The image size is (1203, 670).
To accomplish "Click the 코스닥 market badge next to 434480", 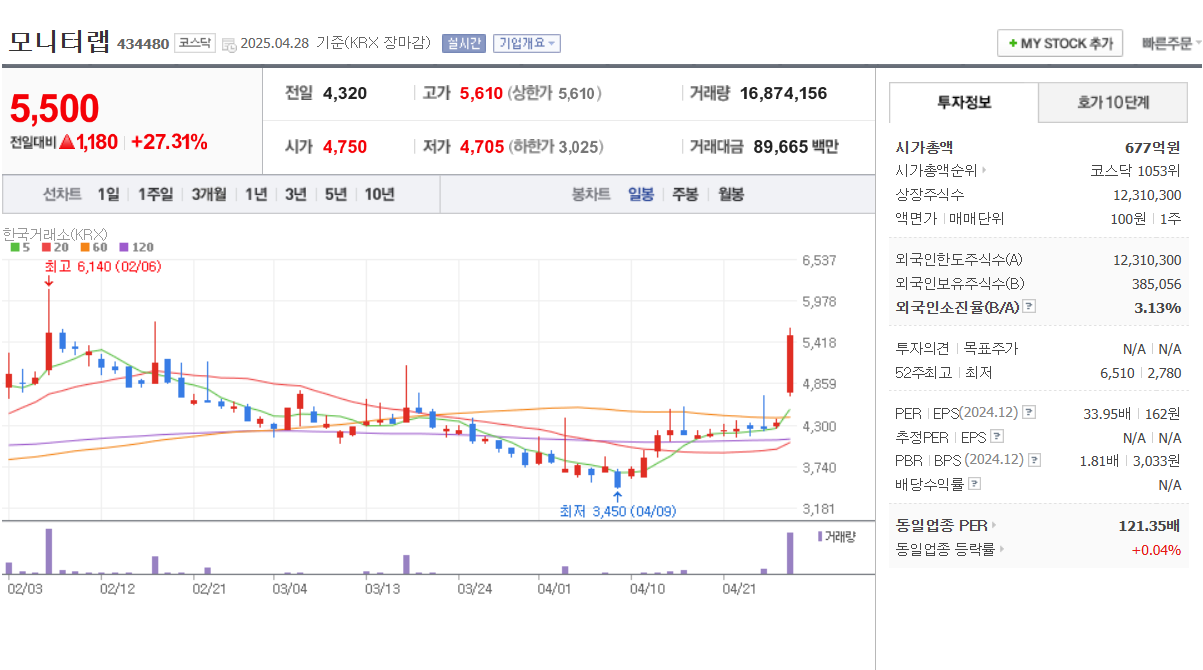I will [x=193, y=43].
